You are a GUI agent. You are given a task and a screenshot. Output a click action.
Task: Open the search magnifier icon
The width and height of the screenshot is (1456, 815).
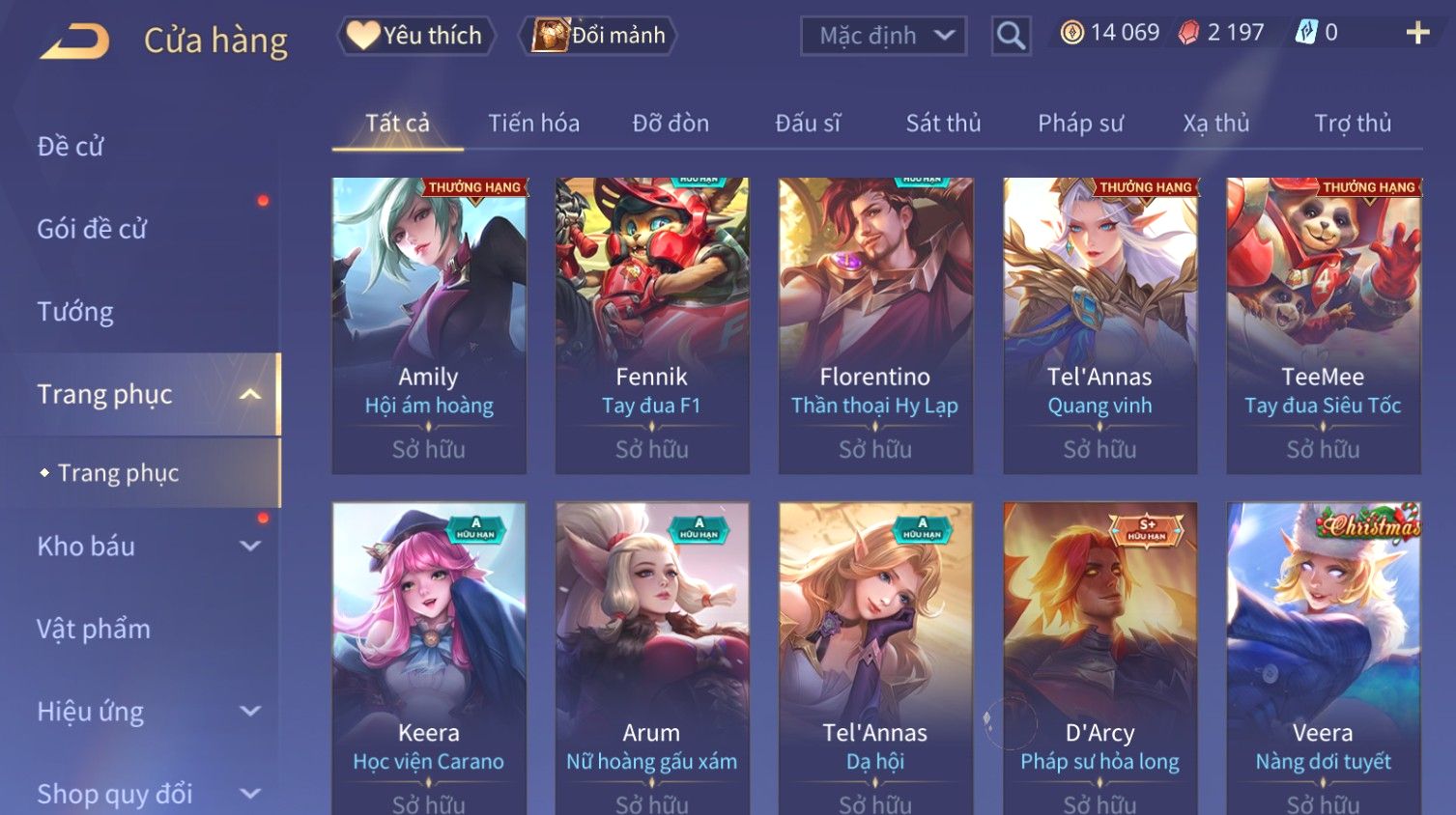pyautogui.click(x=1011, y=36)
